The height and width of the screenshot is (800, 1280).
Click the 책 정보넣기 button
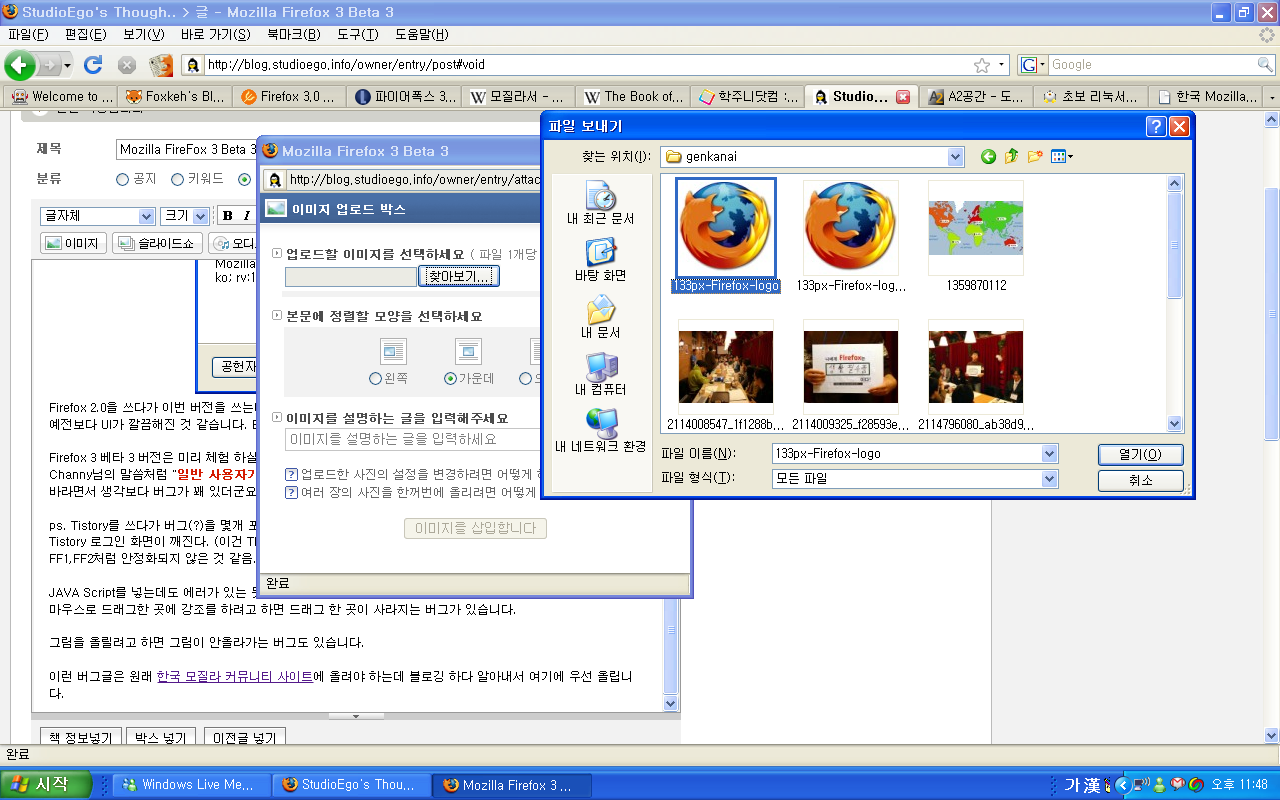tap(81, 739)
